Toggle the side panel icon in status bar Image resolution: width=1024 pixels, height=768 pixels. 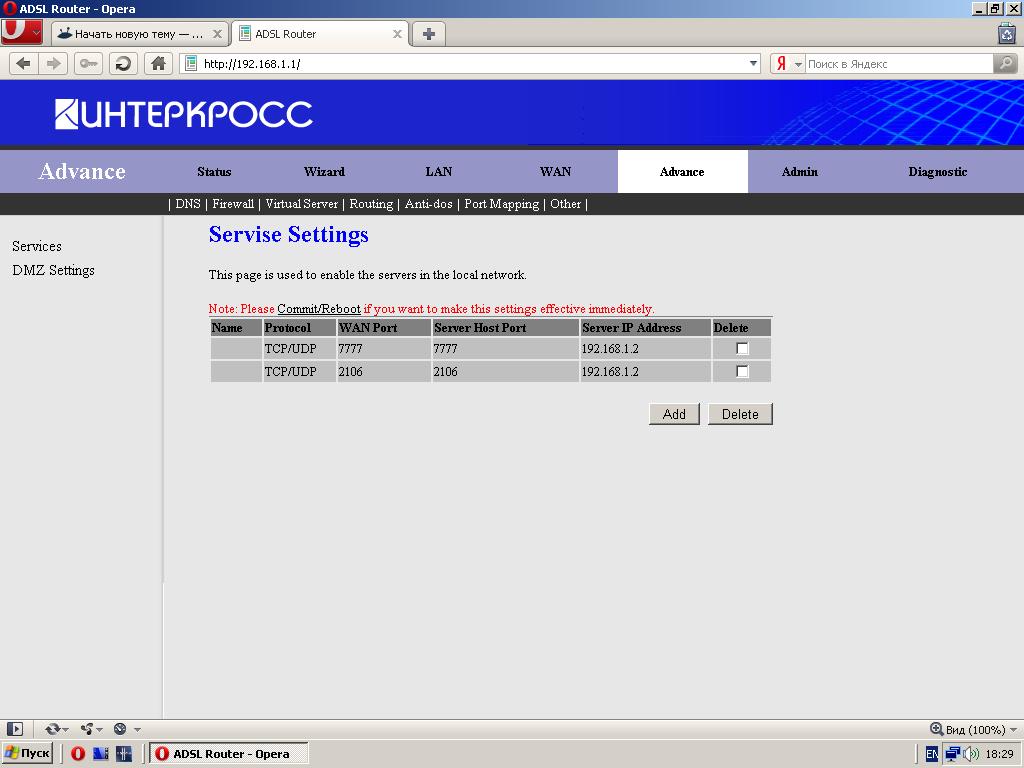pyautogui.click(x=14, y=729)
